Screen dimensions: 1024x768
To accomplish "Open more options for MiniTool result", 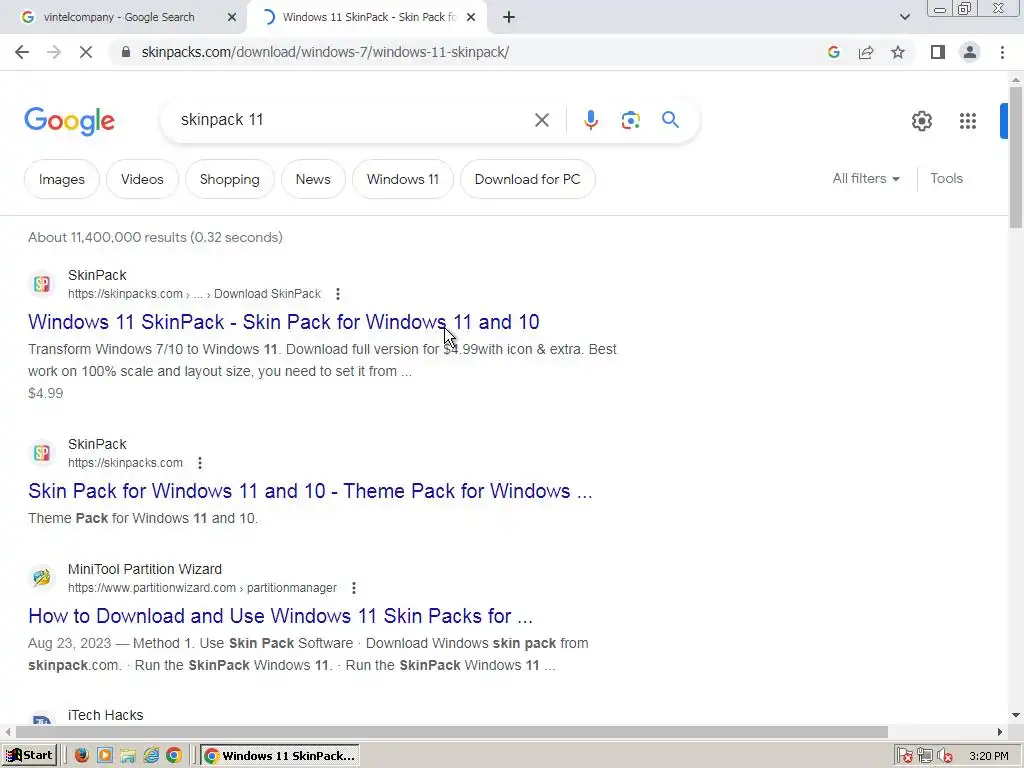I will coord(354,588).
